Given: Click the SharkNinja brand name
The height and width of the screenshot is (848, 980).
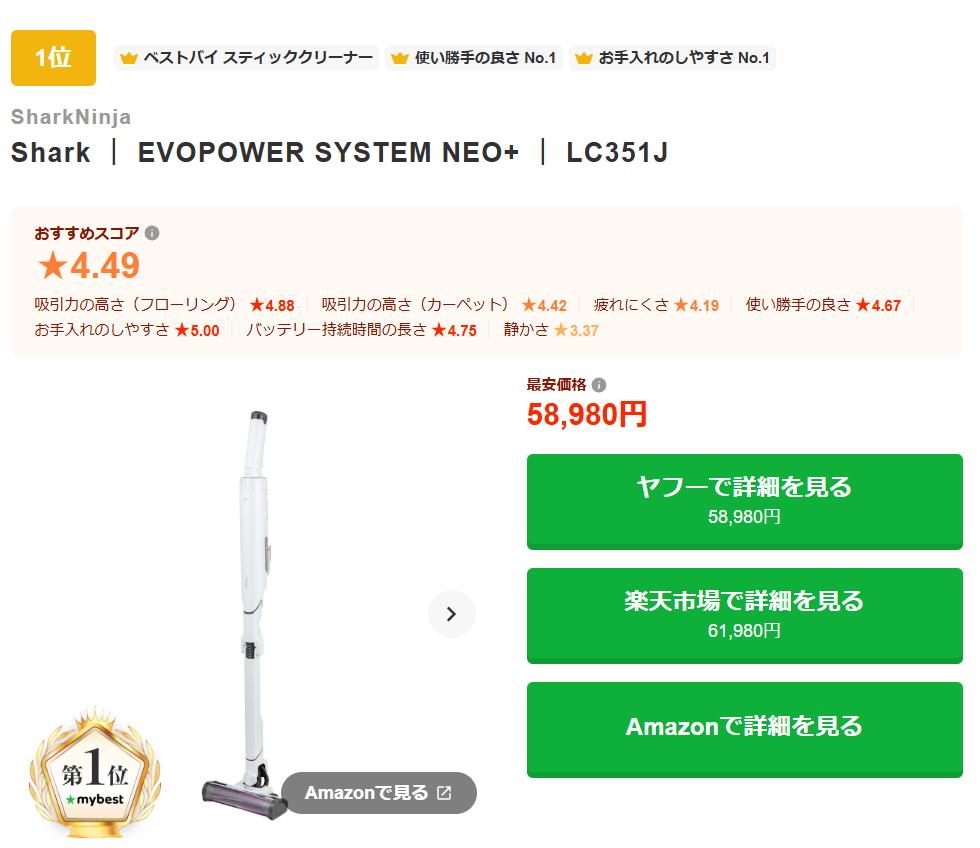Looking at the screenshot, I should [71, 117].
